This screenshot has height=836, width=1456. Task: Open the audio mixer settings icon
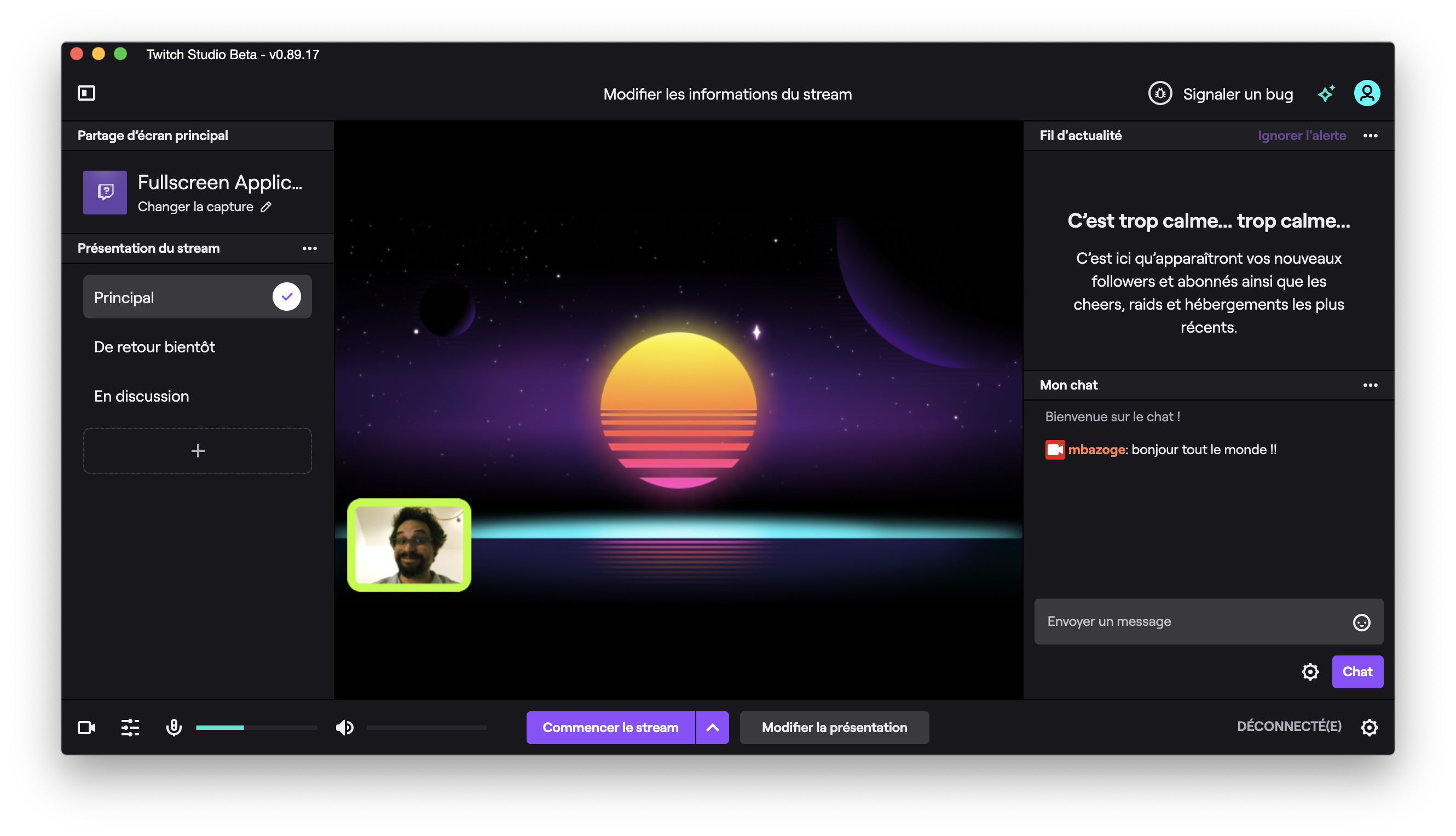130,727
